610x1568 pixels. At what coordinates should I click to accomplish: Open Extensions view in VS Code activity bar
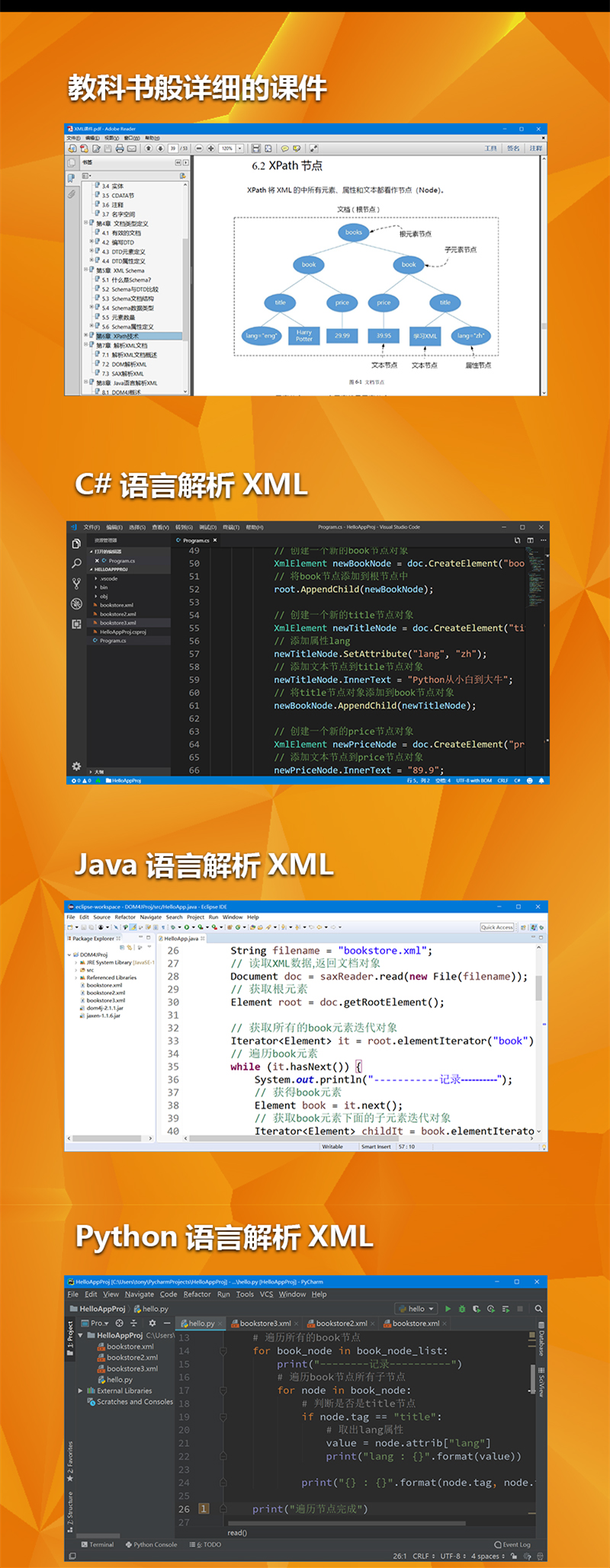[x=76, y=624]
